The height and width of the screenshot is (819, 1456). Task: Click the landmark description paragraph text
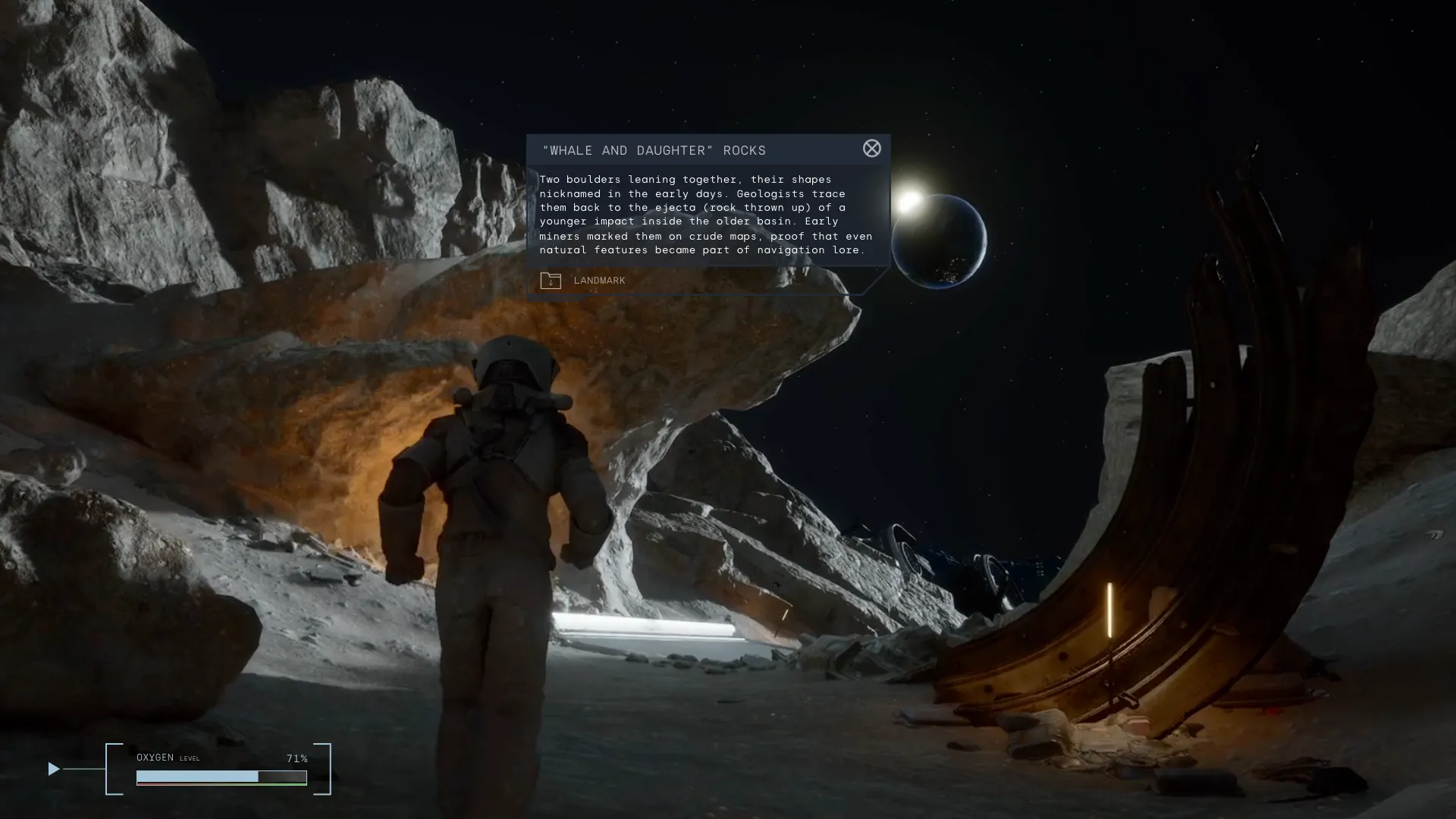click(x=706, y=215)
